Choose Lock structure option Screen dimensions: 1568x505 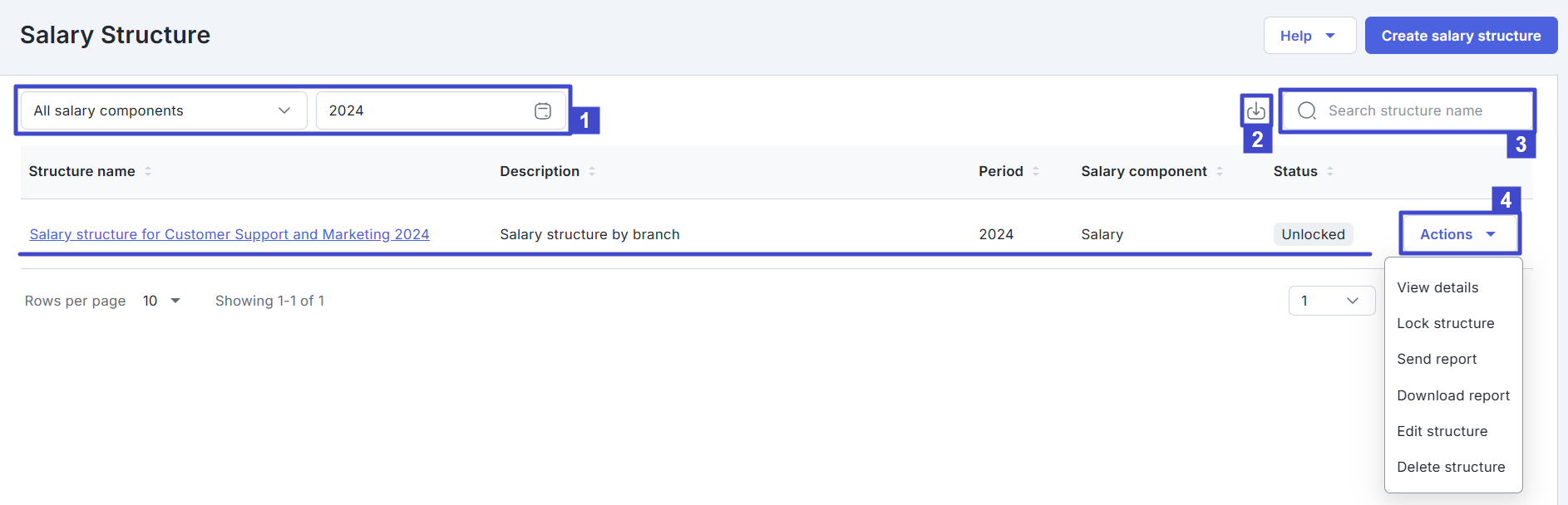[x=1445, y=323]
